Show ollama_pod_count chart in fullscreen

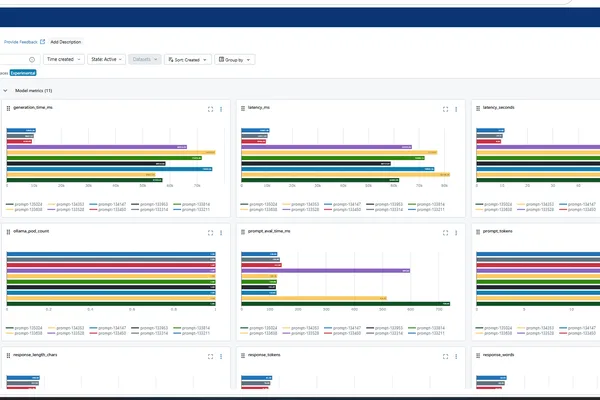click(x=210, y=233)
